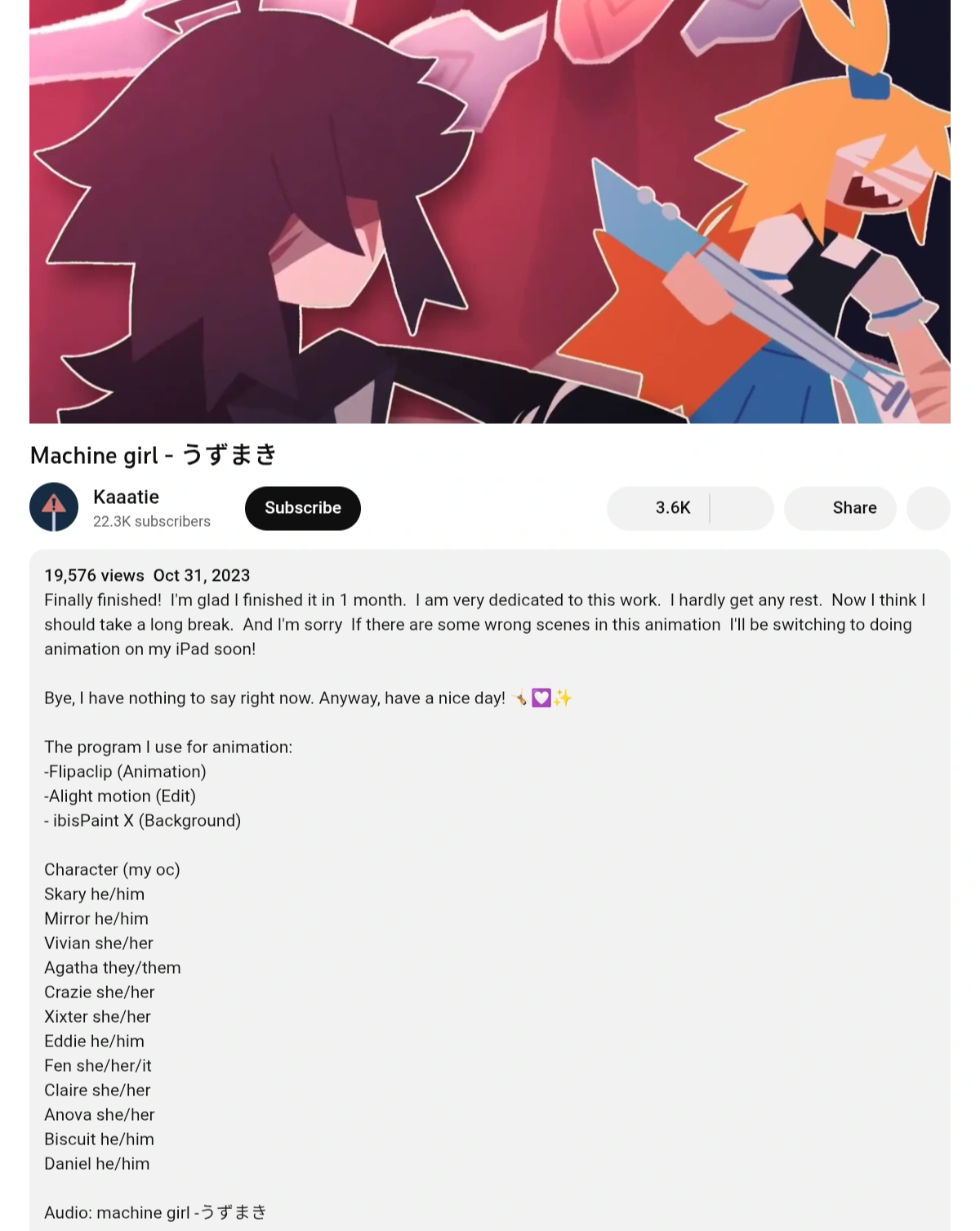The image size is (980, 1231).
Task: Click the ibisPaint X (Background) line
Action: (142, 820)
